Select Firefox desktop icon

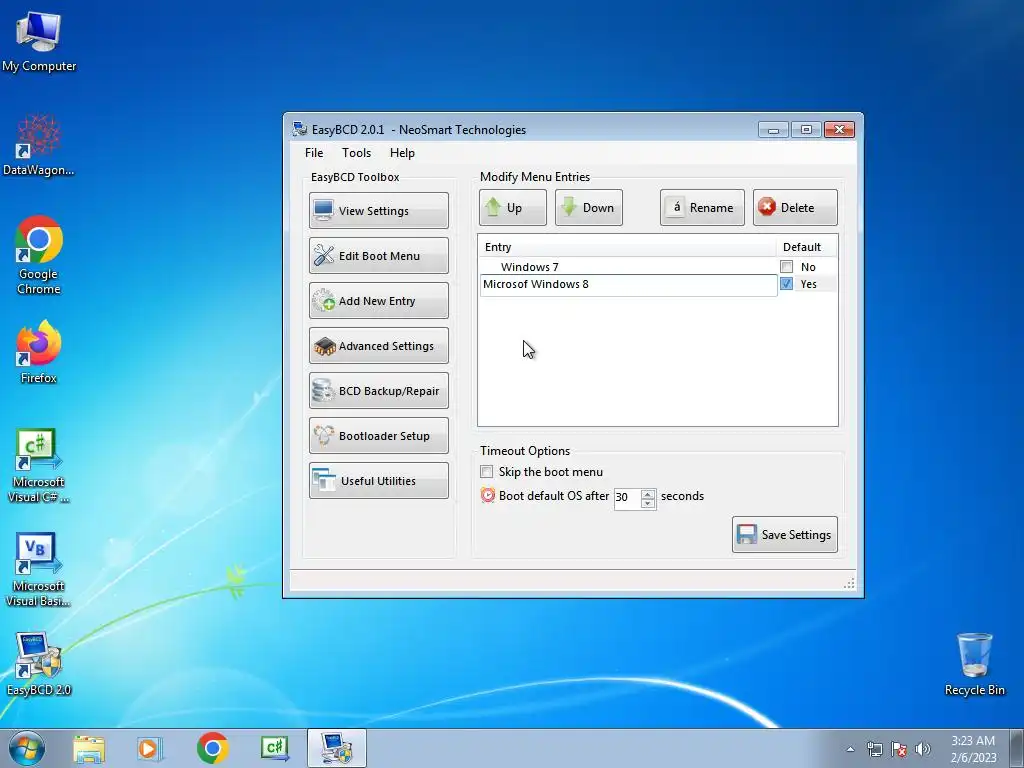coord(39,352)
